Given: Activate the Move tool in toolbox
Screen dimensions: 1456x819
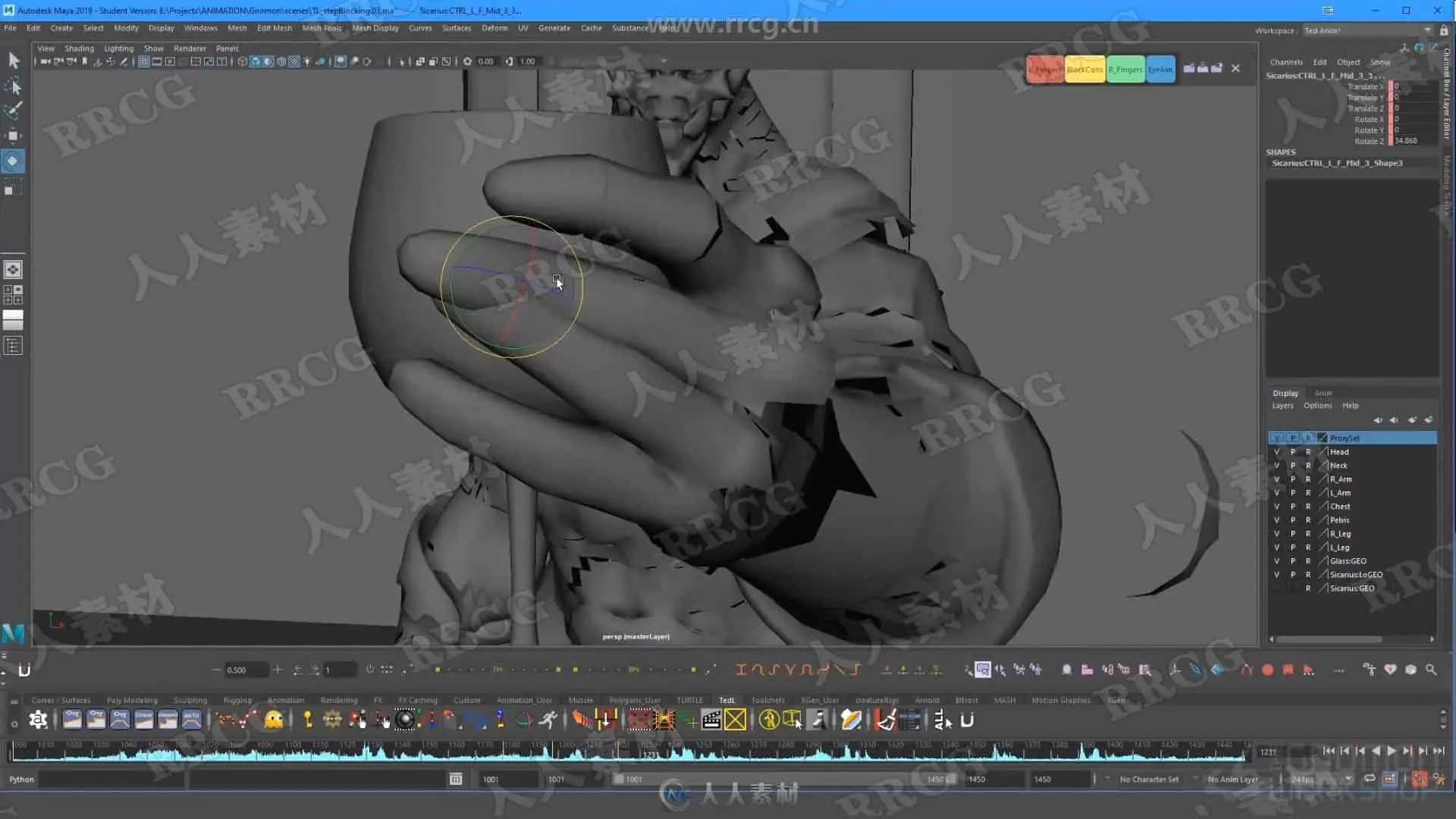Looking at the screenshot, I should click(13, 136).
